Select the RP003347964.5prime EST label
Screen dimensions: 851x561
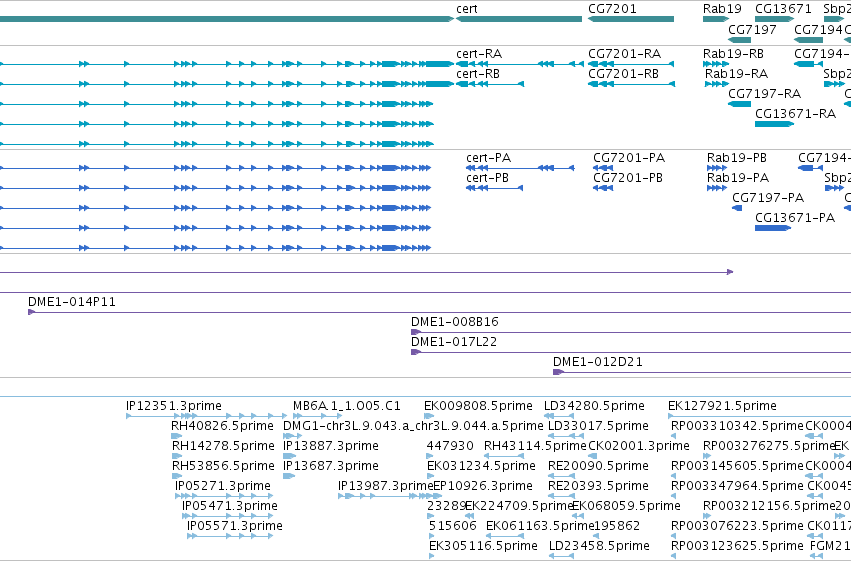[737, 486]
